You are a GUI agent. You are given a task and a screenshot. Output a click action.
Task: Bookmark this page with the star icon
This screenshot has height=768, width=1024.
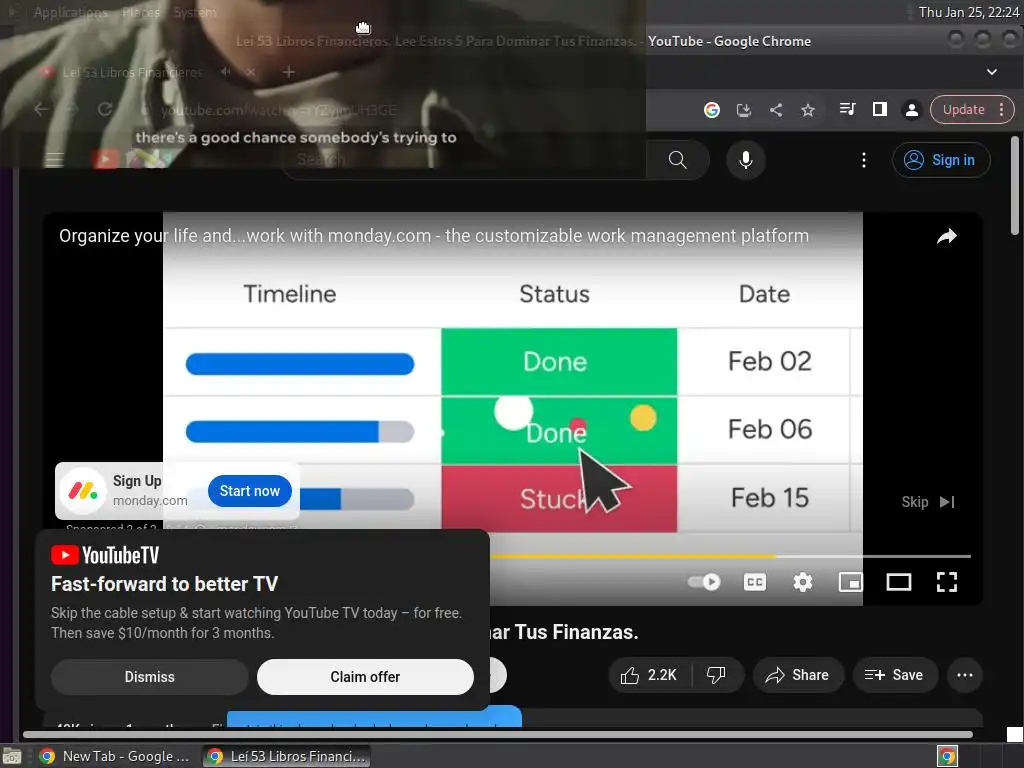(x=808, y=110)
